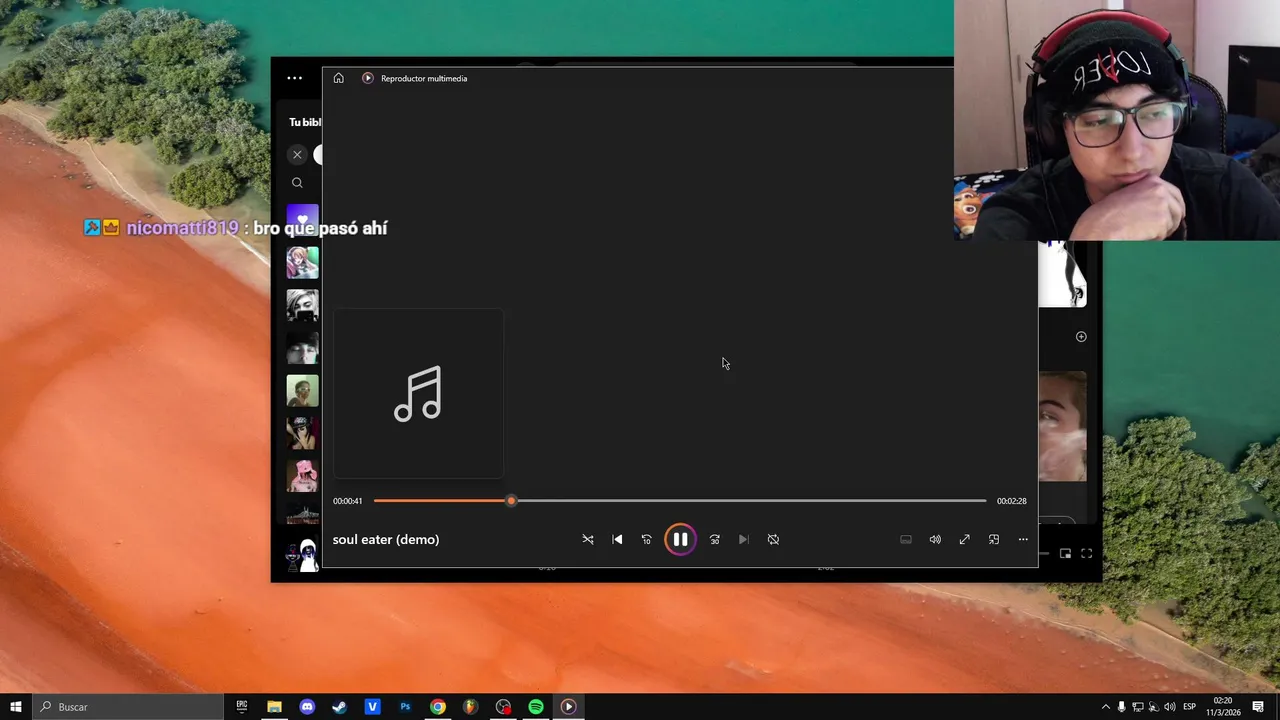Switch the media player to mini player view
The width and height of the screenshot is (1280, 720).
pos(994,539)
